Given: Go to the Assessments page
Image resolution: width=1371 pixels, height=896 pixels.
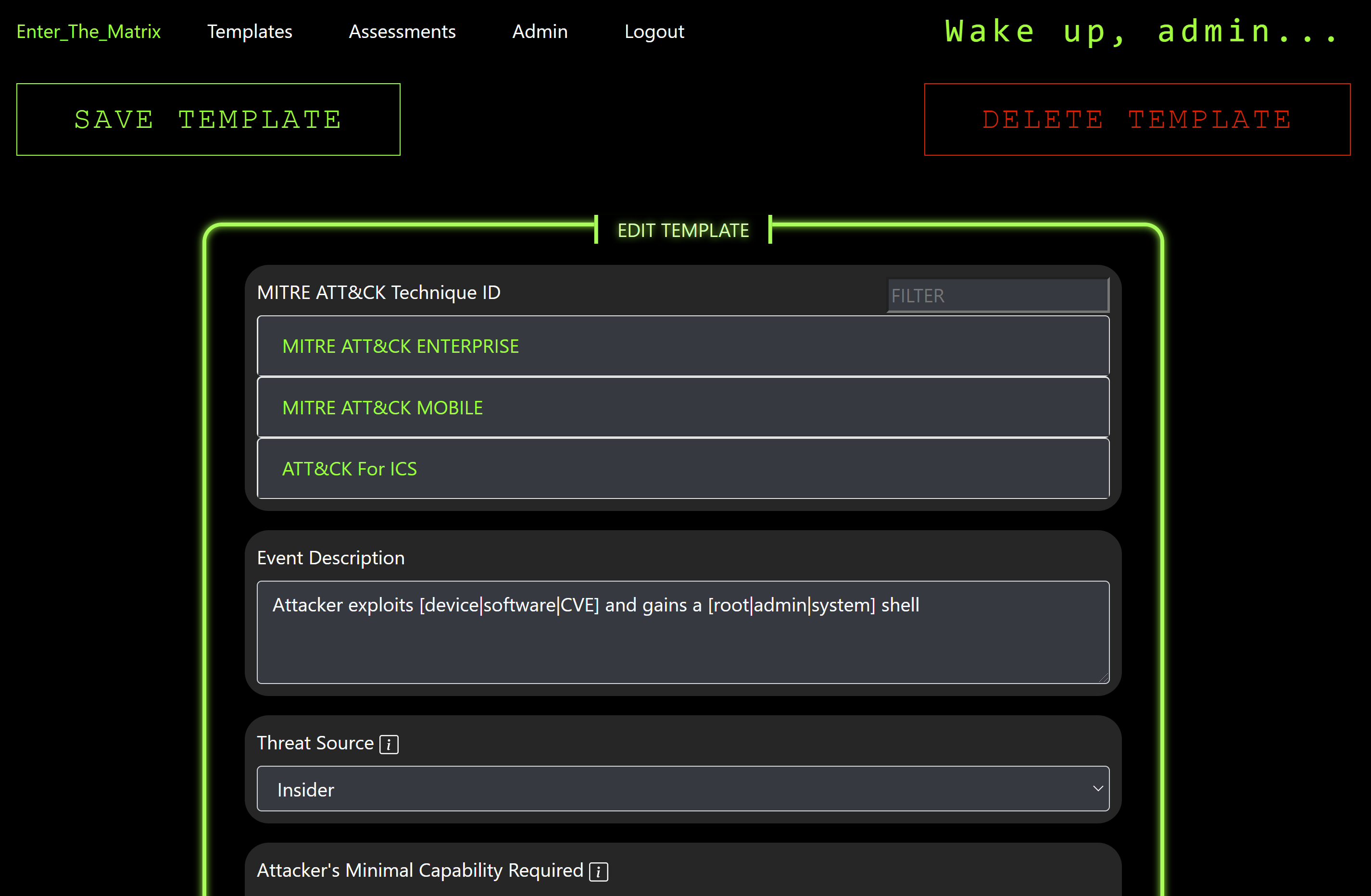Looking at the screenshot, I should [x=402, y=32].
